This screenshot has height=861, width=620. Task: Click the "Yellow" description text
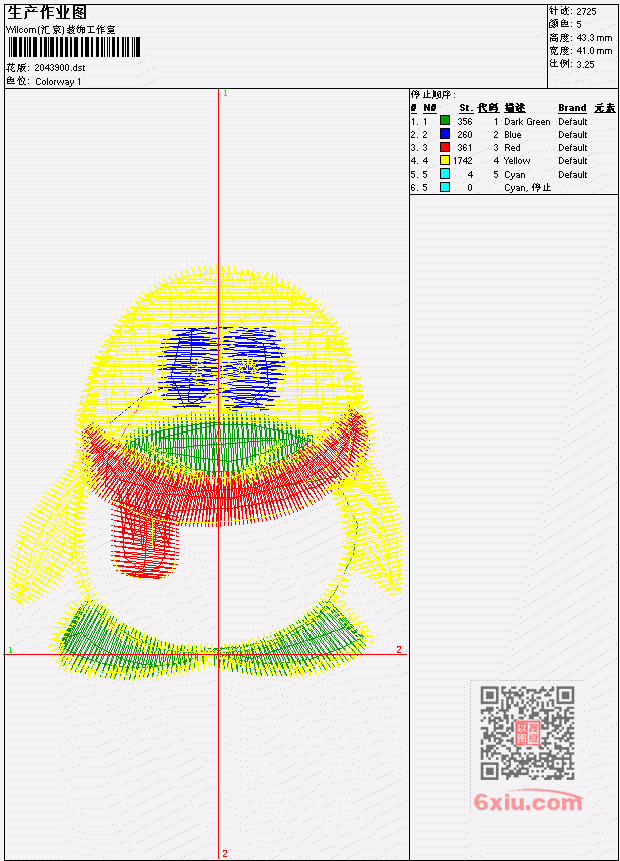tap(517, 161)
